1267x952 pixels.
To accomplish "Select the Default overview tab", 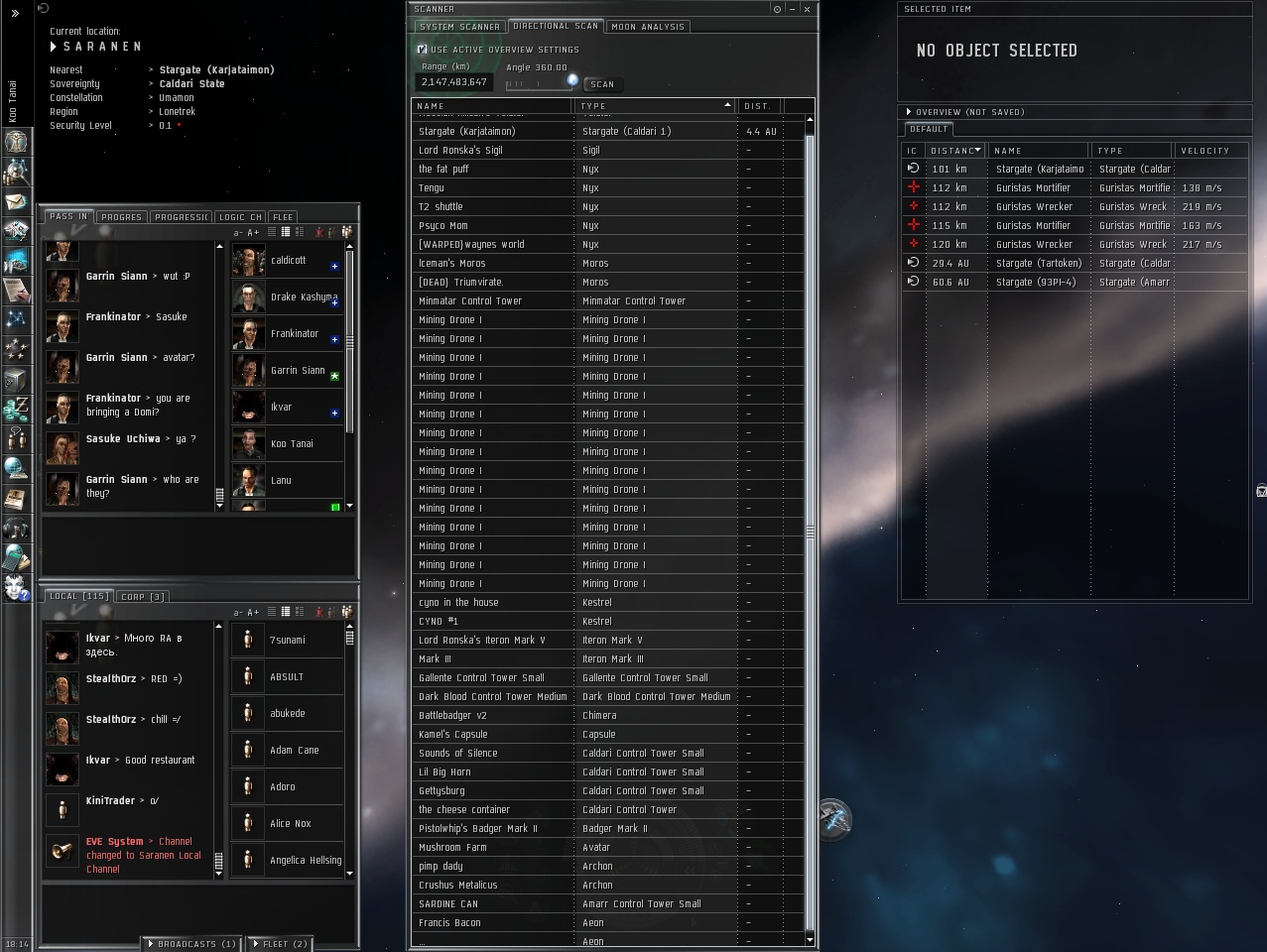I will tap(929, 129).
